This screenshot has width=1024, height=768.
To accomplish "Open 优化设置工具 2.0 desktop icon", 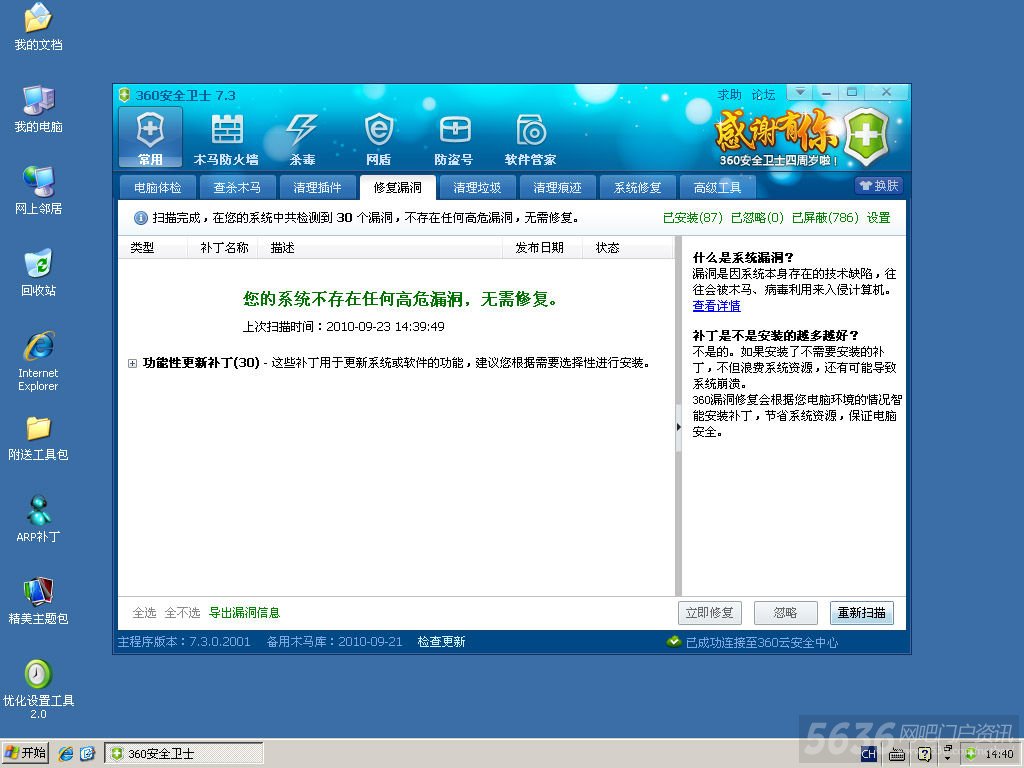I will 39,690.
